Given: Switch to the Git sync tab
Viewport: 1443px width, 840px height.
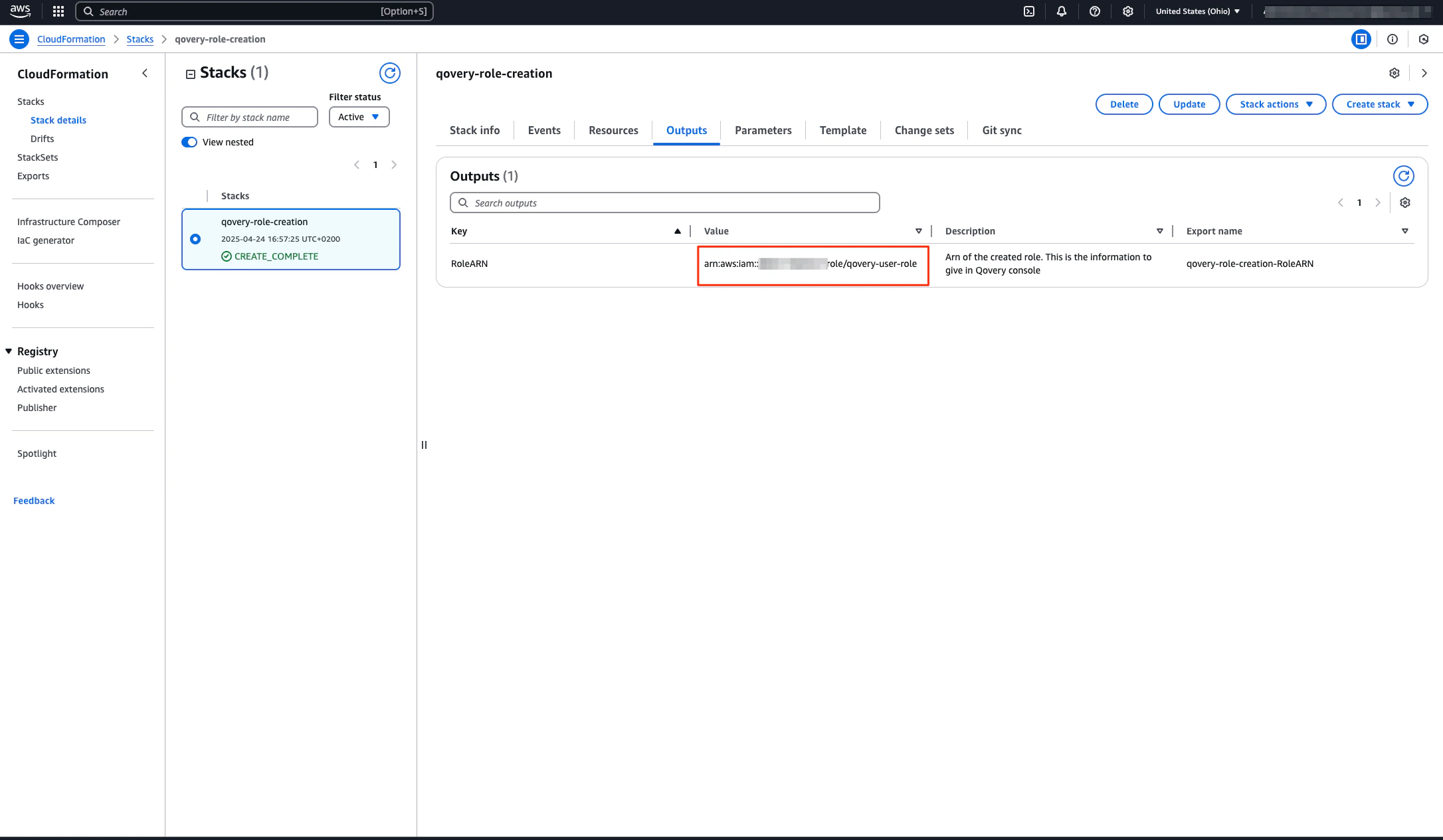Looking at the screenshot, I should tap(1001, 130).
